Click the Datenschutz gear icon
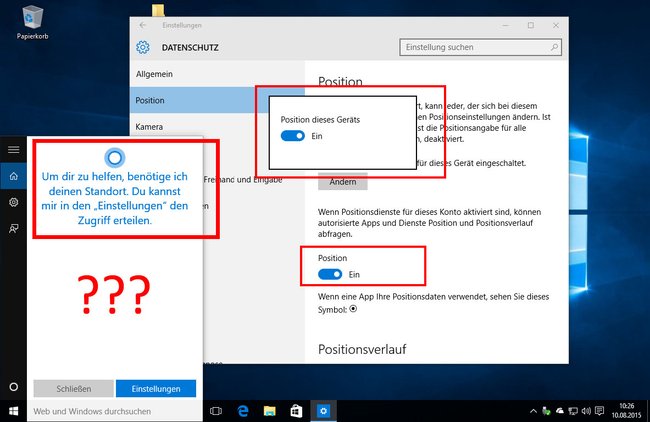Image resolution: width=650 pixels, height=422 pixels. coord(143,47)
